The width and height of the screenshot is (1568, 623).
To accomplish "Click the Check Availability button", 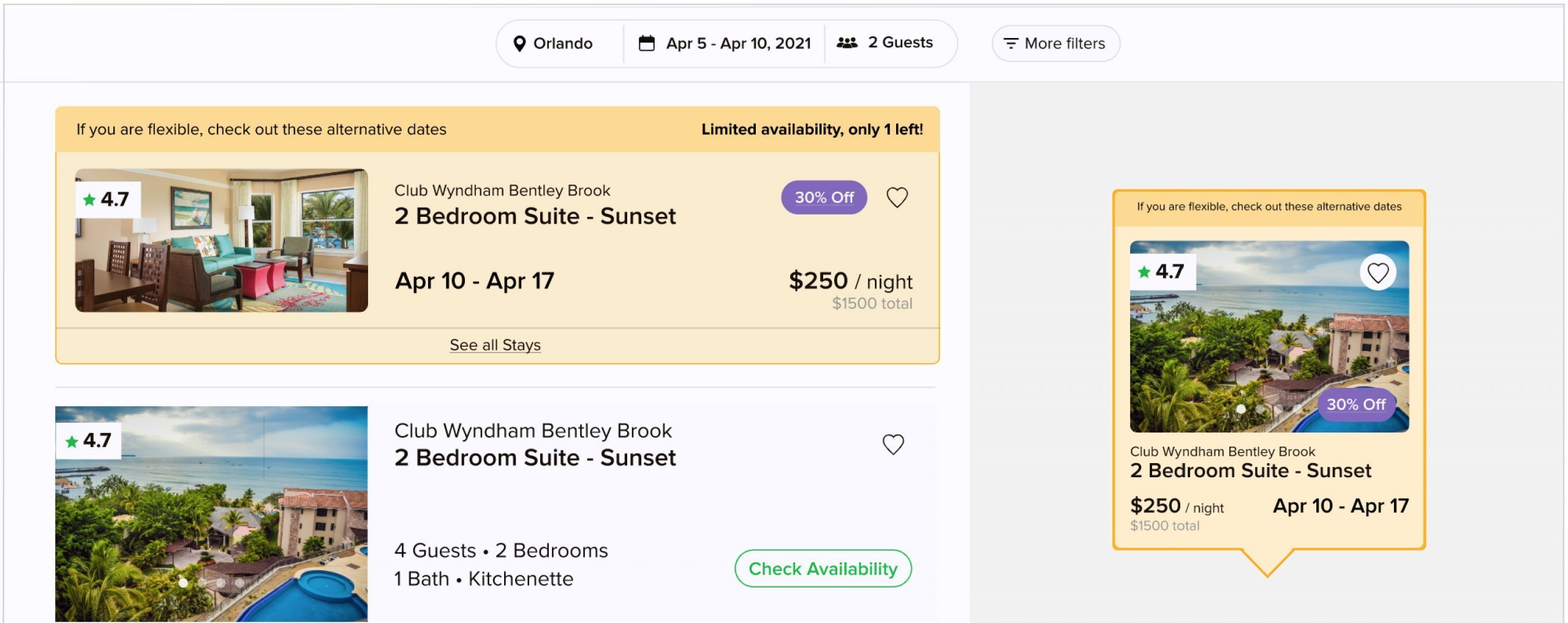I will coord(823,568).
